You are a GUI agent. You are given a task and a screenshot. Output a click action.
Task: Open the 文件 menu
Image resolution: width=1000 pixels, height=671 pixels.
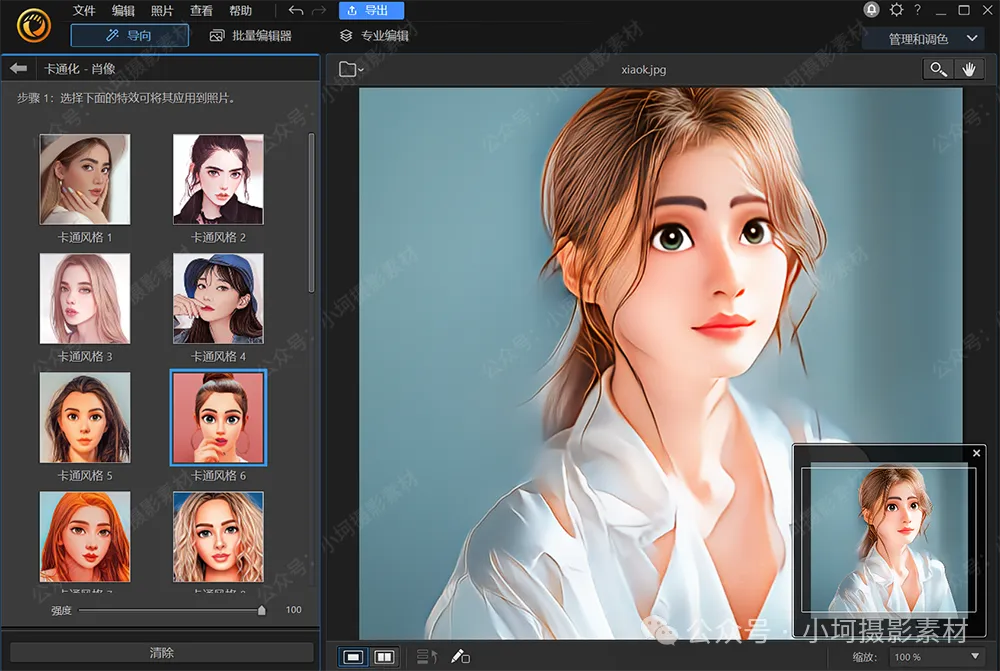click(84, 11)
